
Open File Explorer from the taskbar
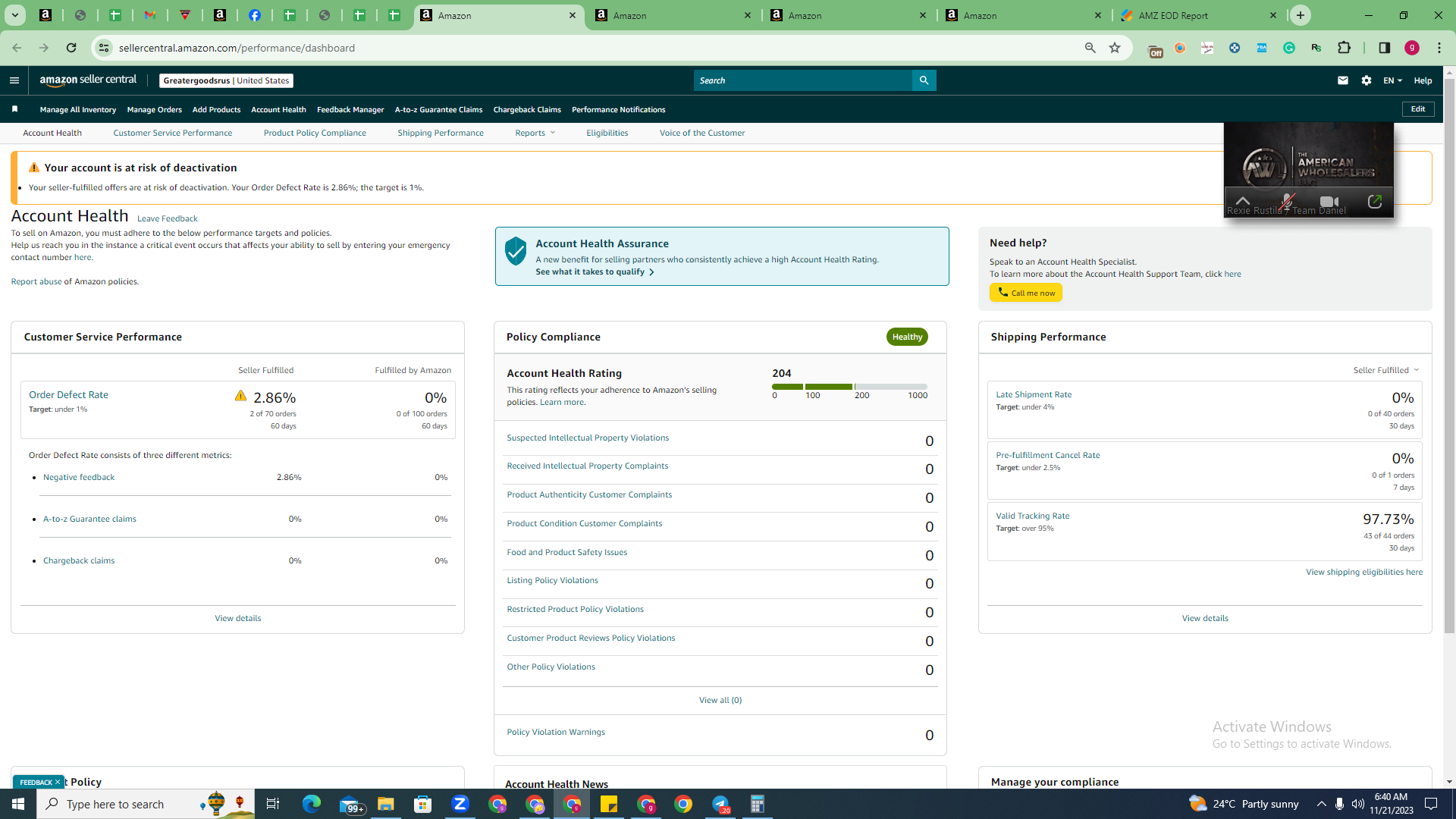(x=386, y=804)
